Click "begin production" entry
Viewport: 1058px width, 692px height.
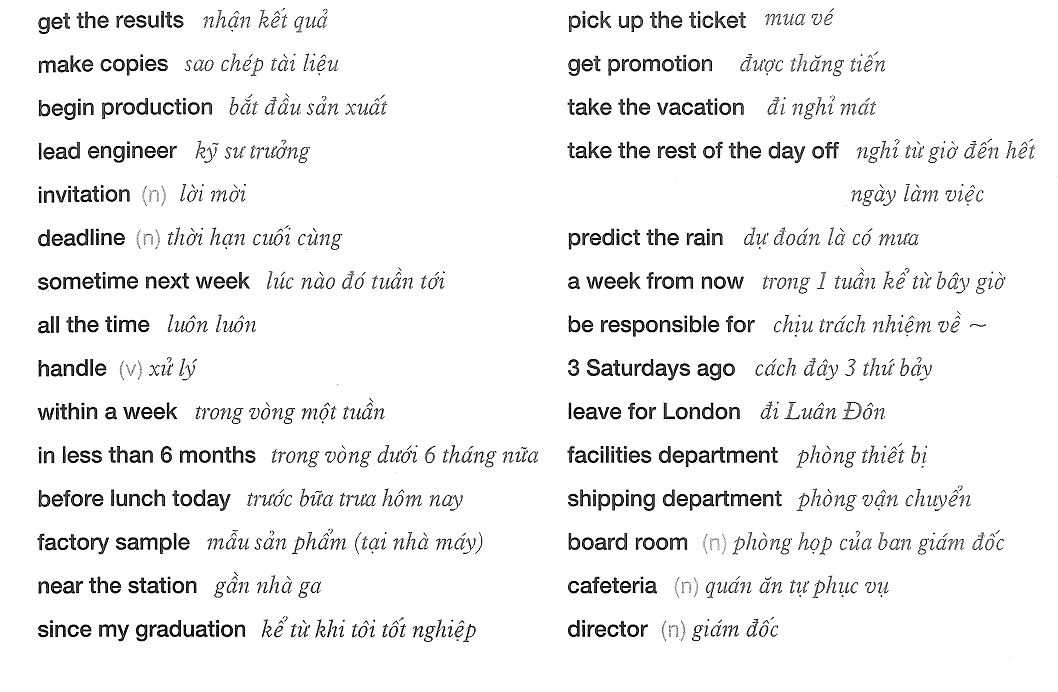pos(125,108)
